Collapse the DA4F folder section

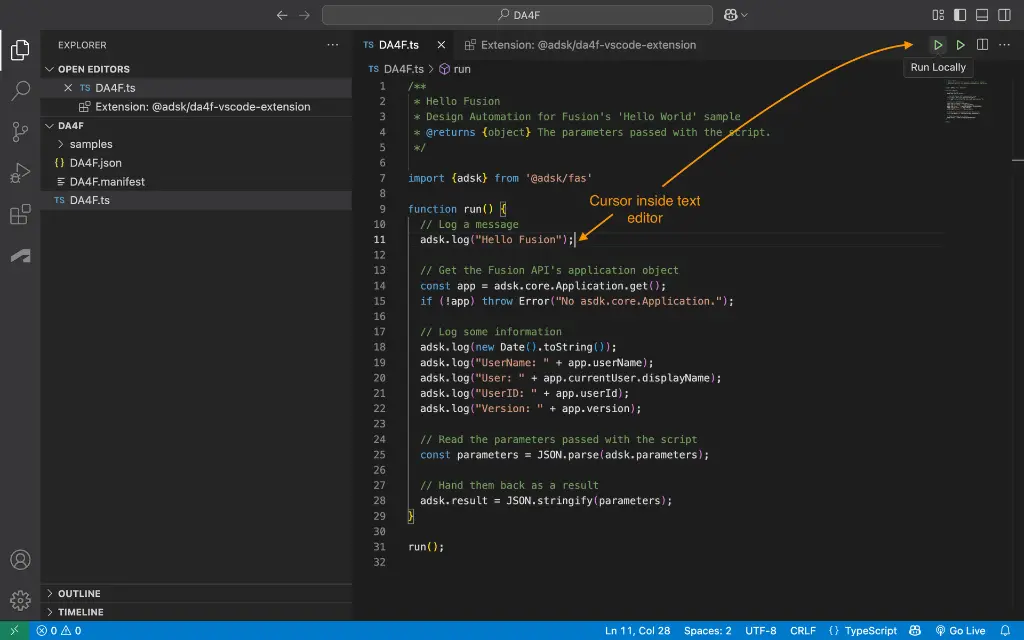[50, 125]
